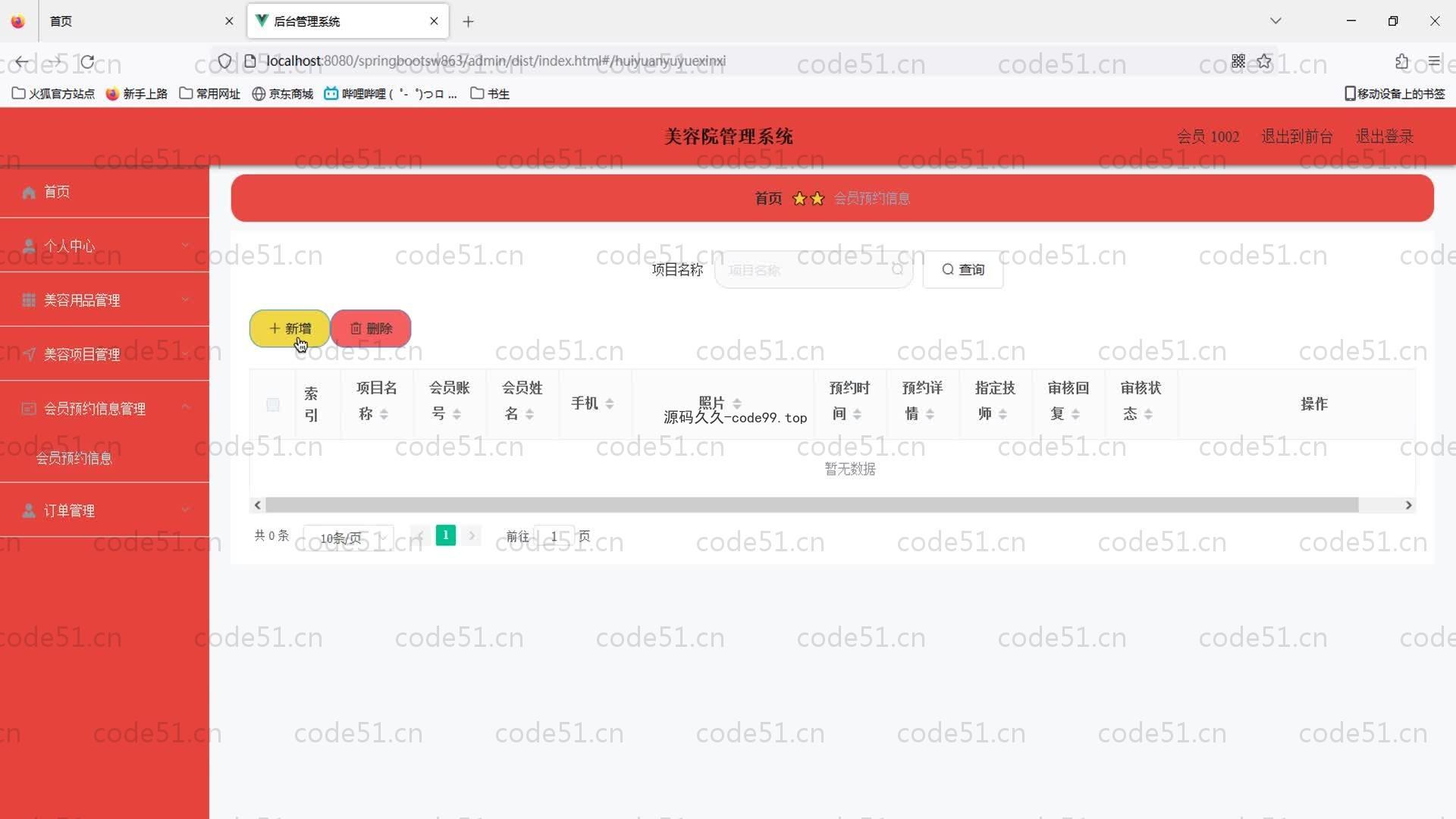Click the yellow 新增 button
Image resolution: width=1456 pixels, height=819 pixels.
point(289,328)
